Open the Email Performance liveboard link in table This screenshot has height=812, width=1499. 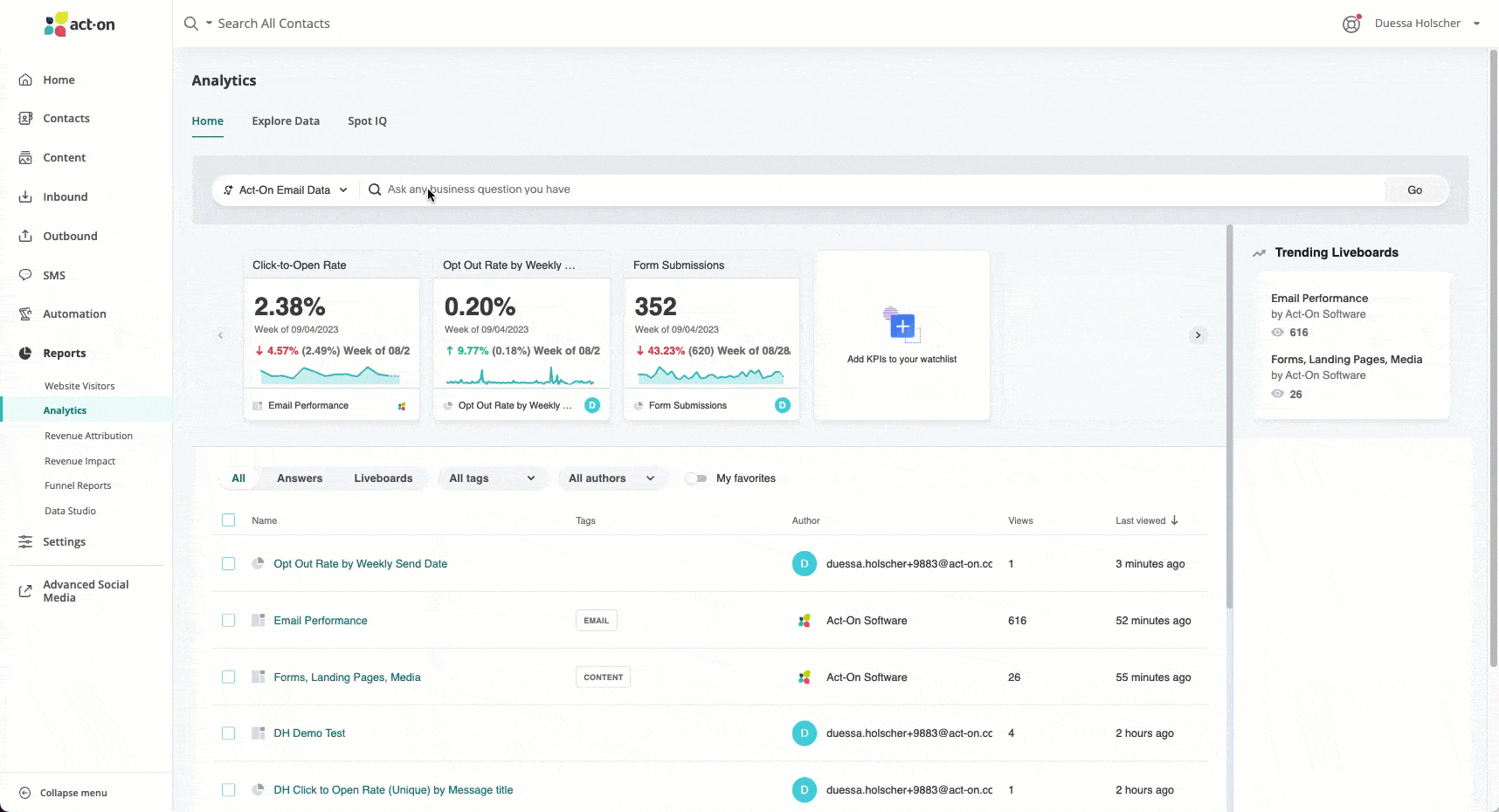(x=321, y=621)
